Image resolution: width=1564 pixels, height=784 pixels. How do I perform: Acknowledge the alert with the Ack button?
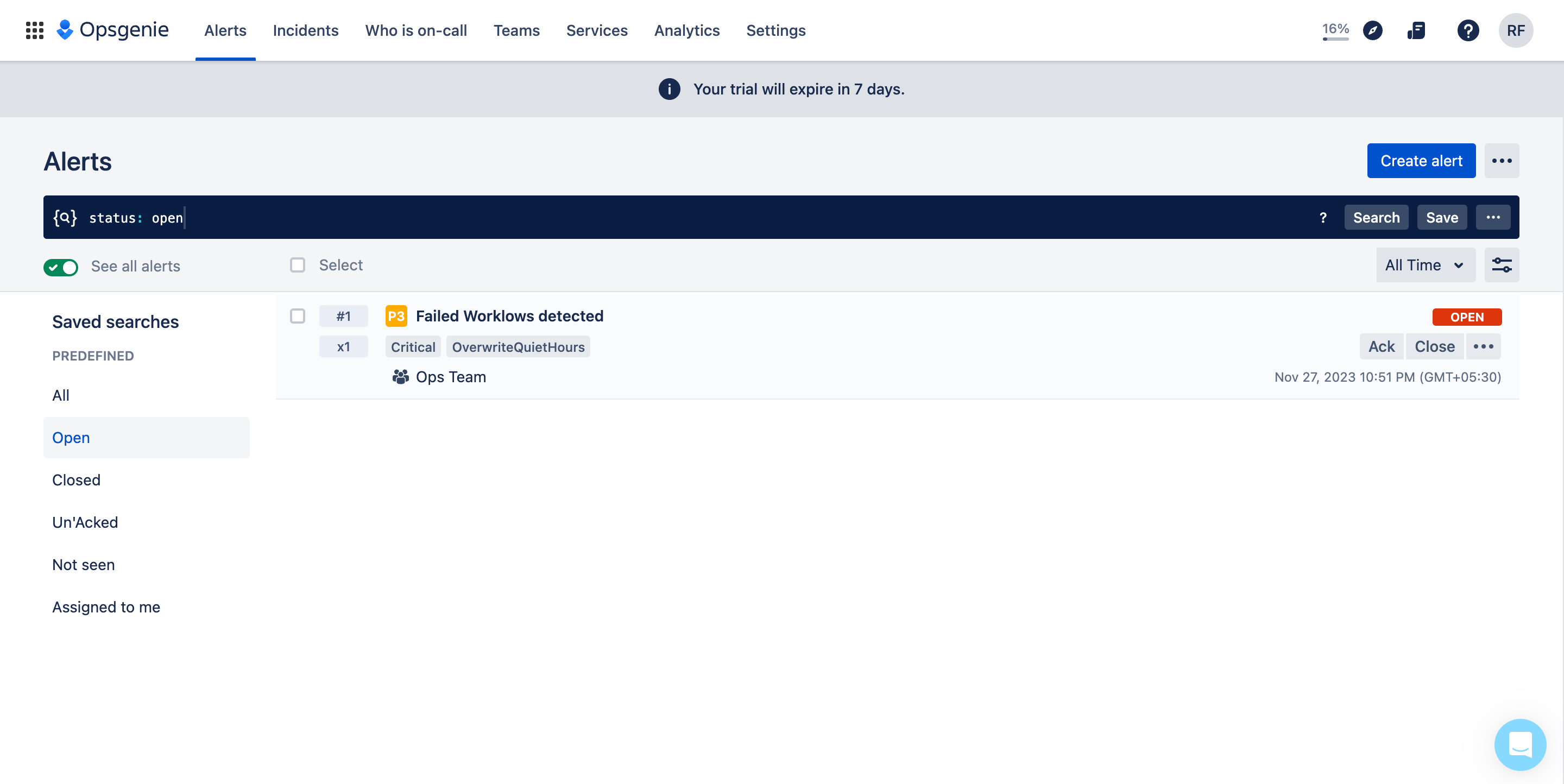[1381, 346]
